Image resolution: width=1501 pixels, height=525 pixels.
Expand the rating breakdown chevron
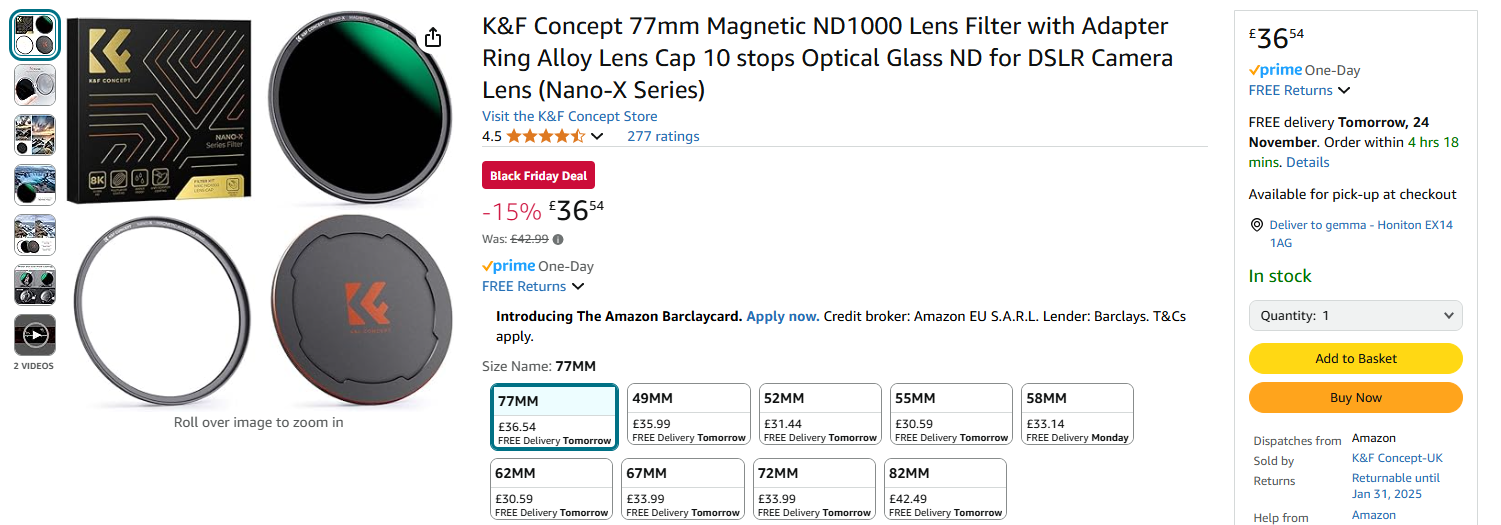click(598, 136)
